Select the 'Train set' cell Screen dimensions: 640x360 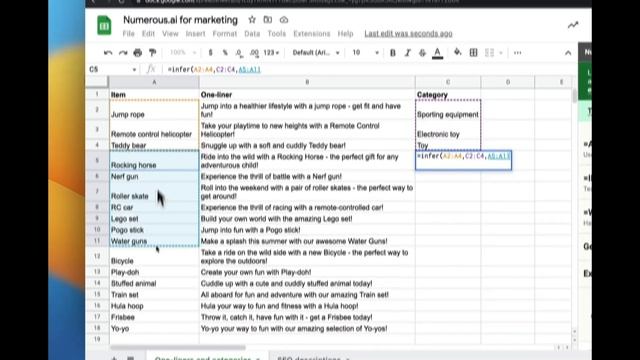coord(154,294)
